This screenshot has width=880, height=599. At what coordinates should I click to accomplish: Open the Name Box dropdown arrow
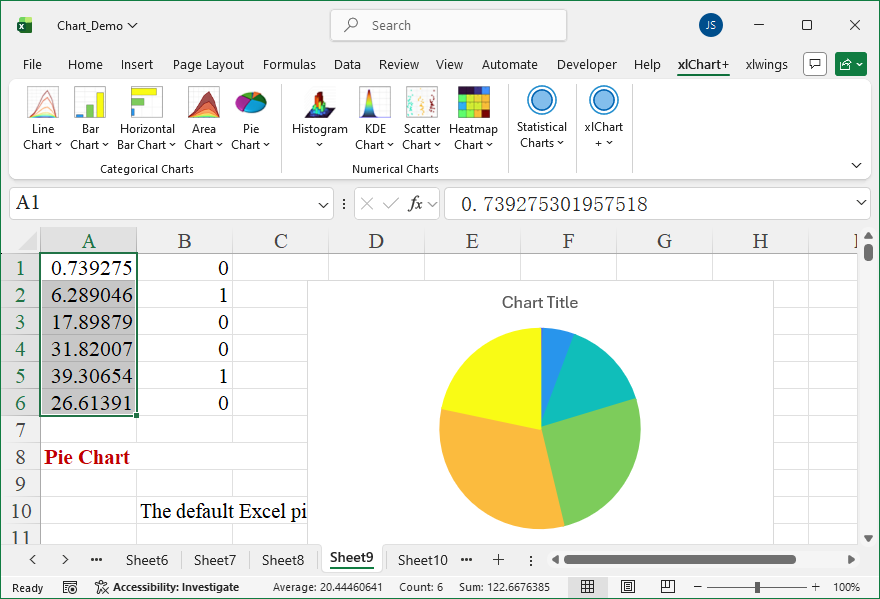coord(323,204)
